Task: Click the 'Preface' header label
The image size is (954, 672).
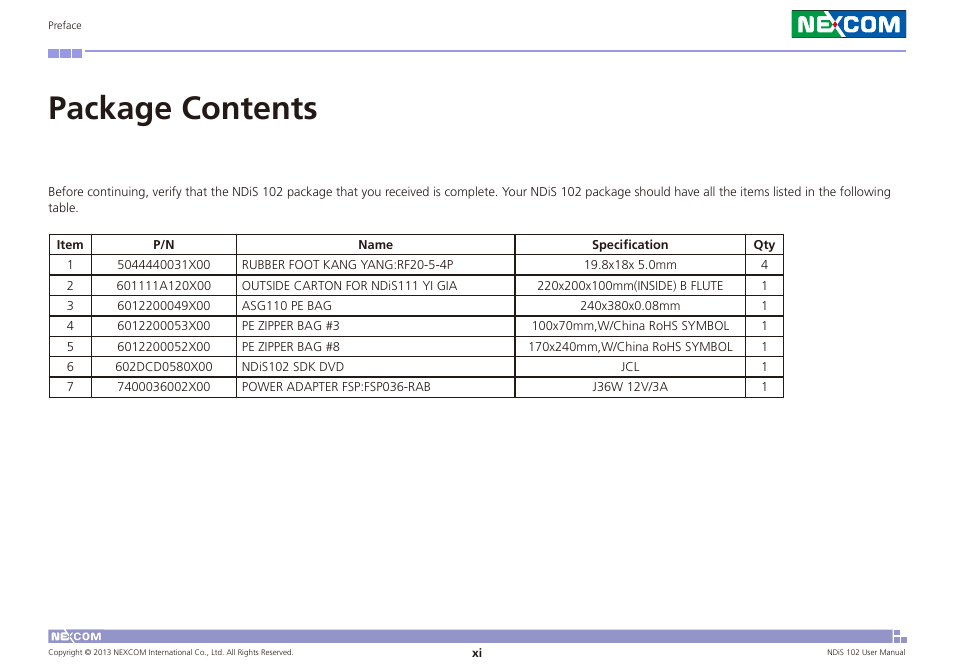Action: coord(64,26)
